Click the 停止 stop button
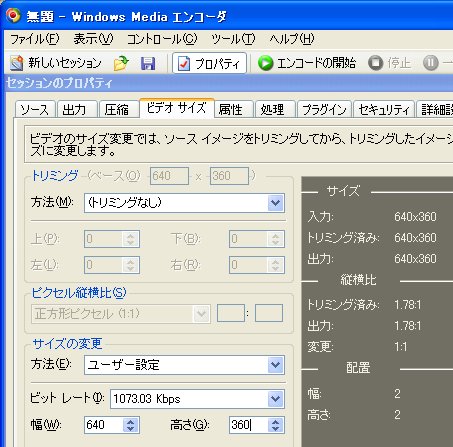 (x=389, y=63)
